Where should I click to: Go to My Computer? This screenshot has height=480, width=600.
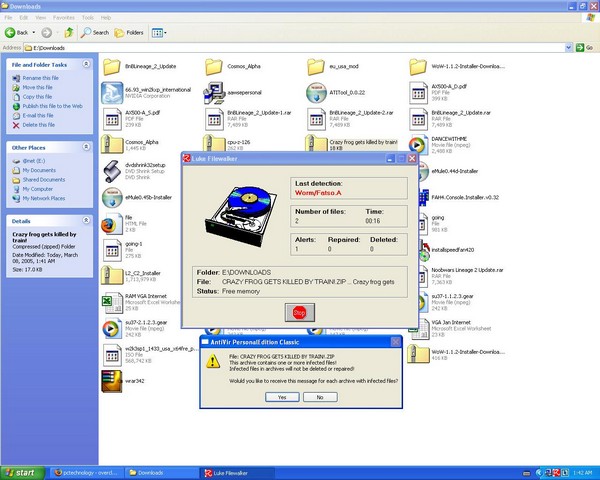tap(38, 189)
